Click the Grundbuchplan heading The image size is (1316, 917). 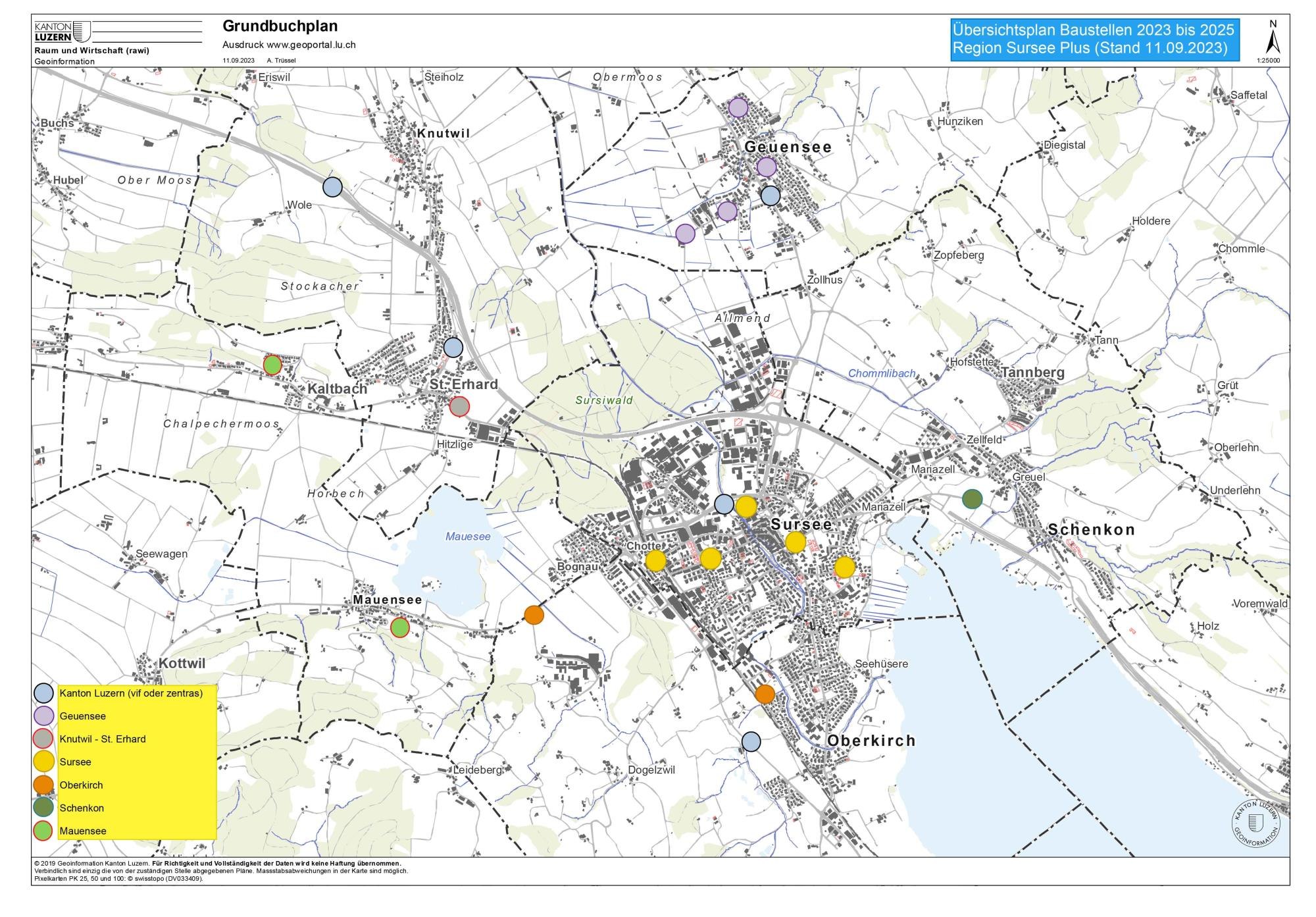[x=280, y=26]
